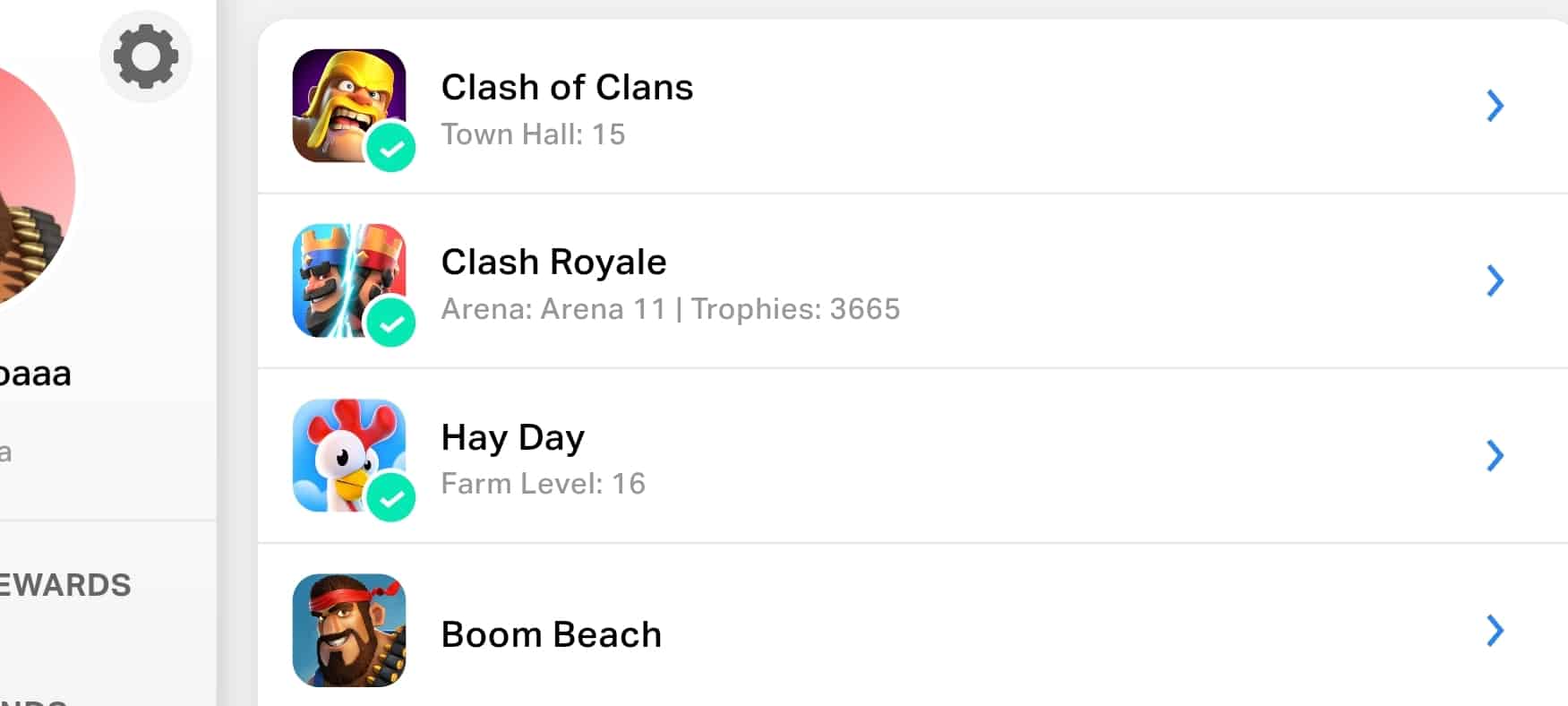Click the Arena 11 trophies subtitle
Viewport: 1568px width, 706px height.
[x=670, y=309]
